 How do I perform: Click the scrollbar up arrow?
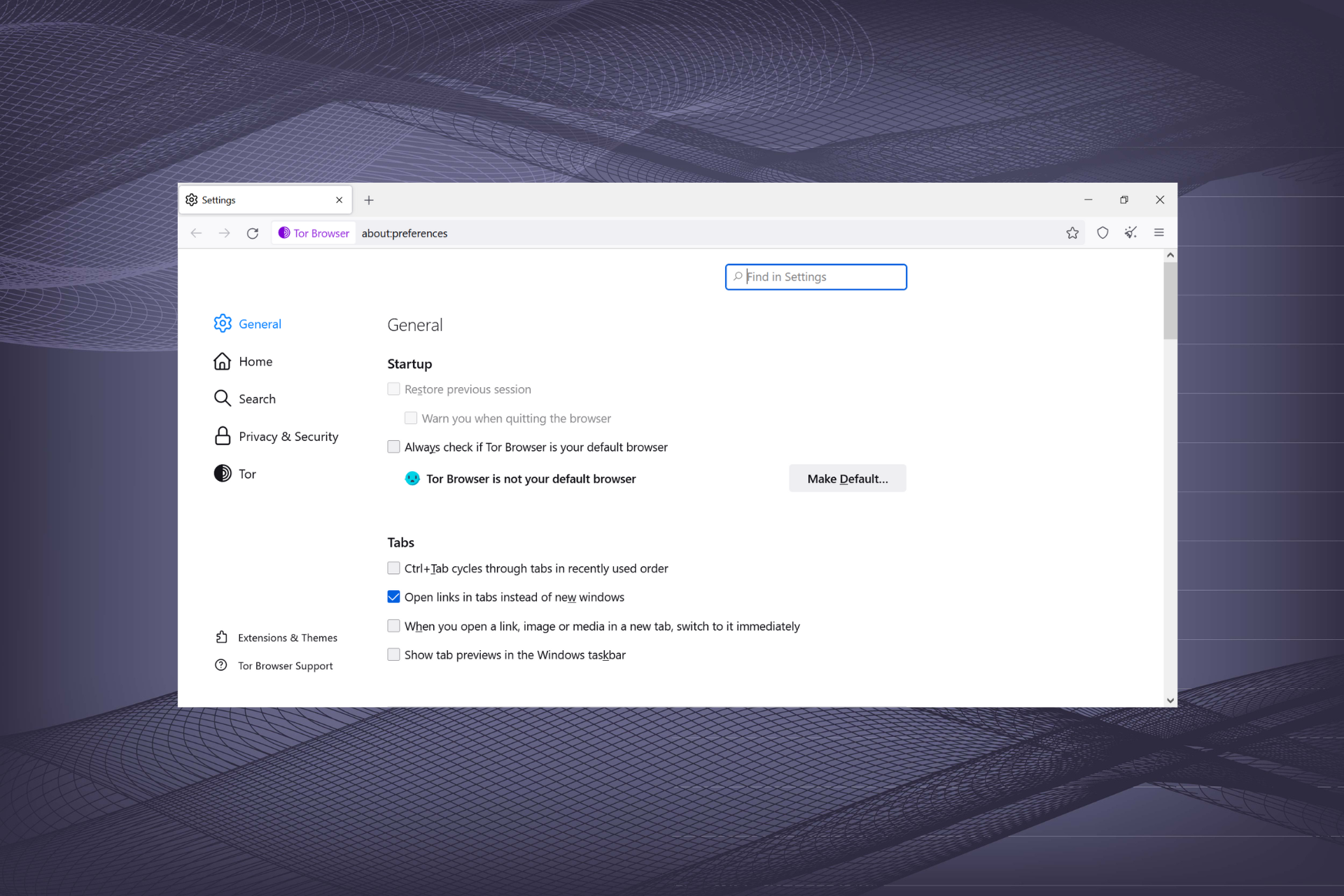(1170, 255)
